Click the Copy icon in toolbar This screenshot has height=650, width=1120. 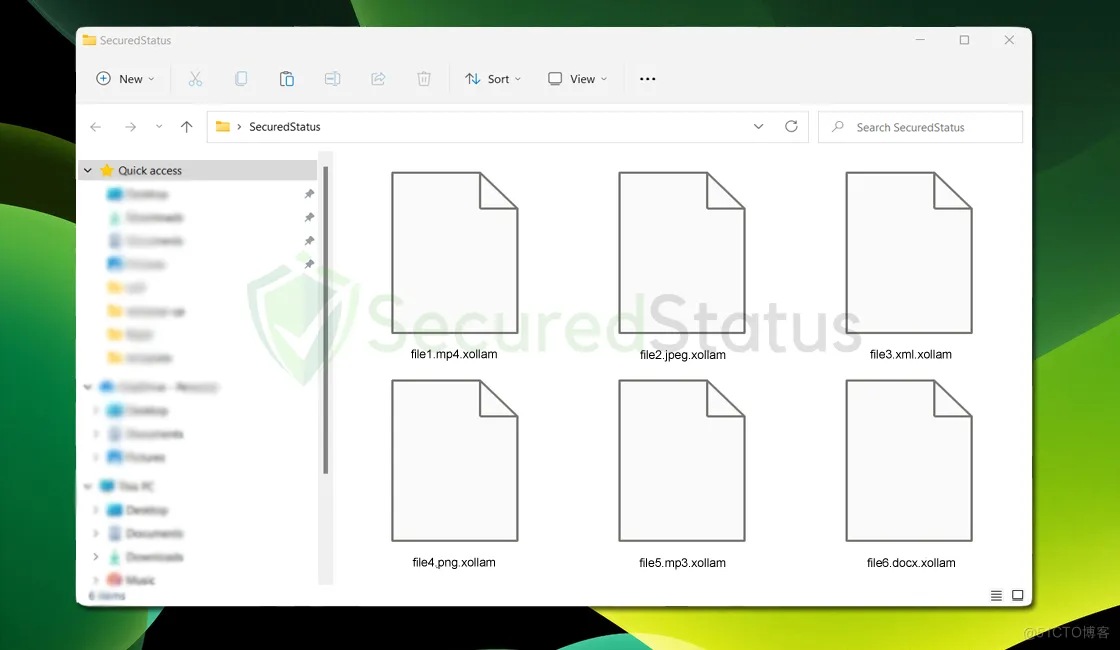coord(241,79)
